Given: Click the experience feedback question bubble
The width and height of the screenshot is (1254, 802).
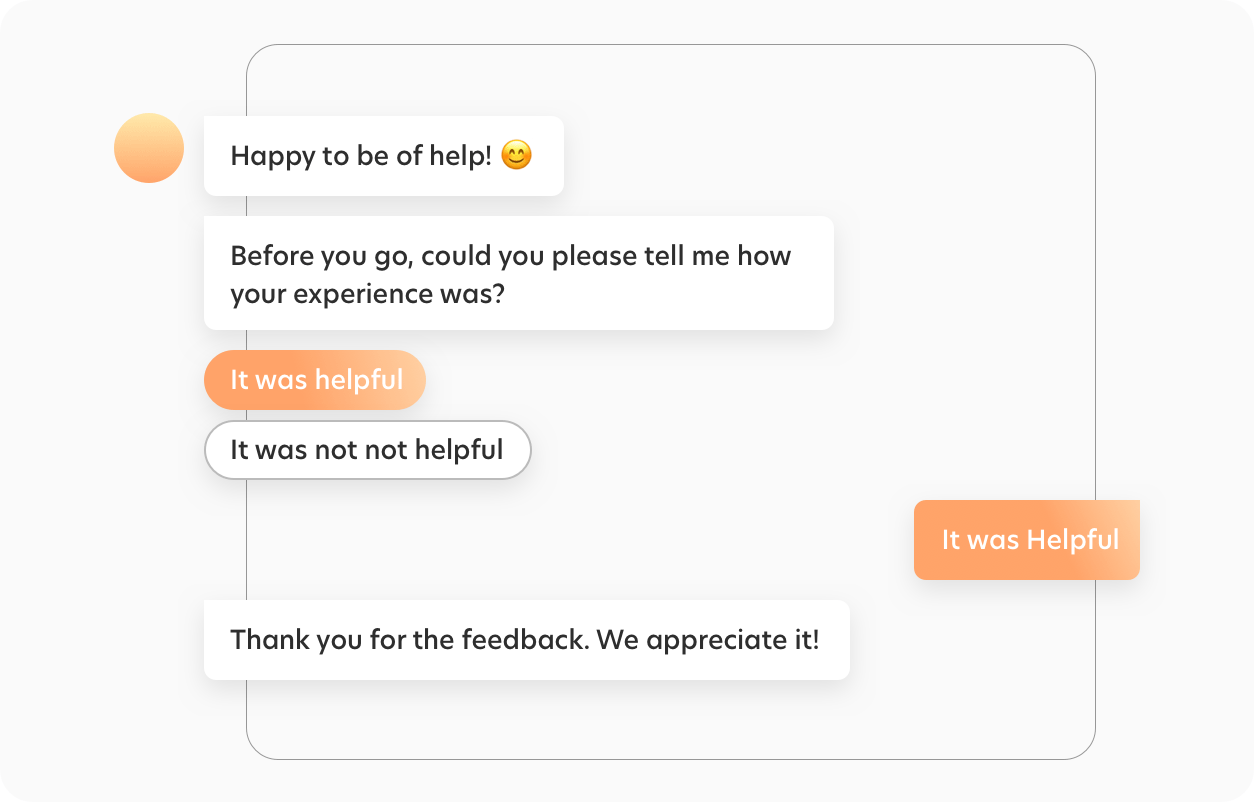Looking at the screenshot, I should pos(518,273).
